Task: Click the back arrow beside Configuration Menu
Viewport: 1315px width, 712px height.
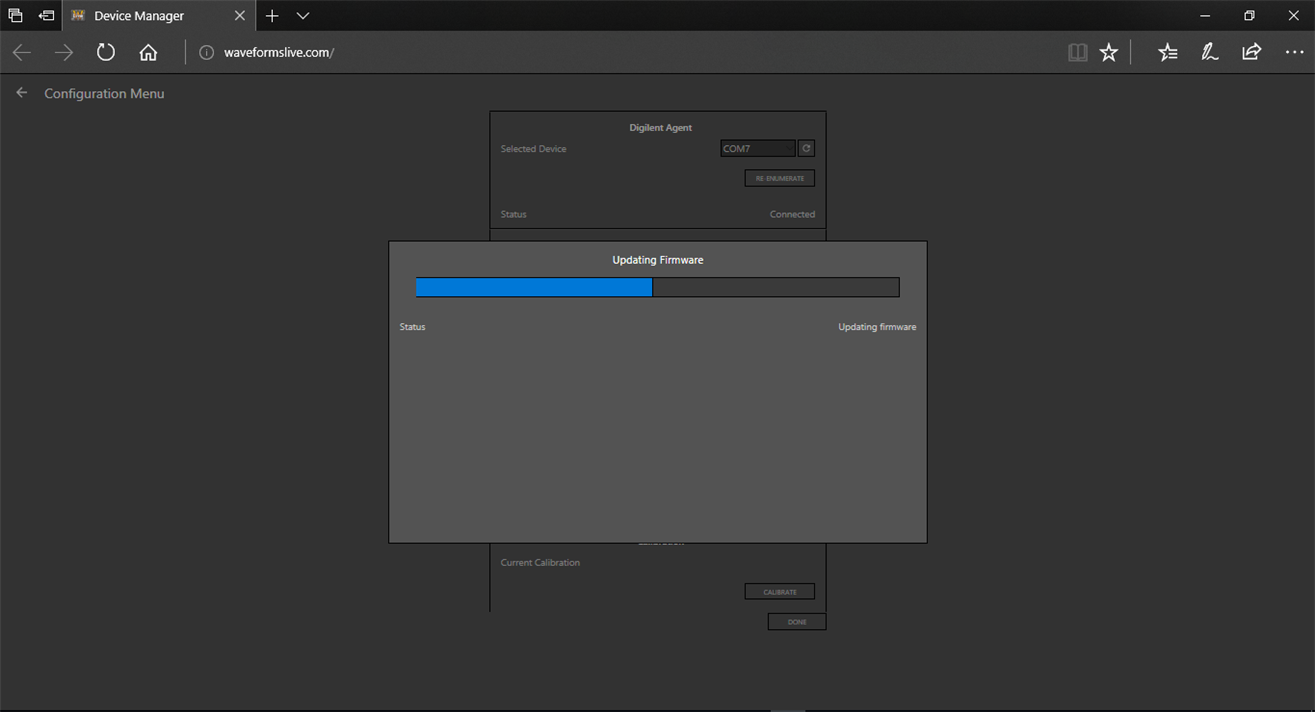Action: pyautogui.click(x=22, y=93)
